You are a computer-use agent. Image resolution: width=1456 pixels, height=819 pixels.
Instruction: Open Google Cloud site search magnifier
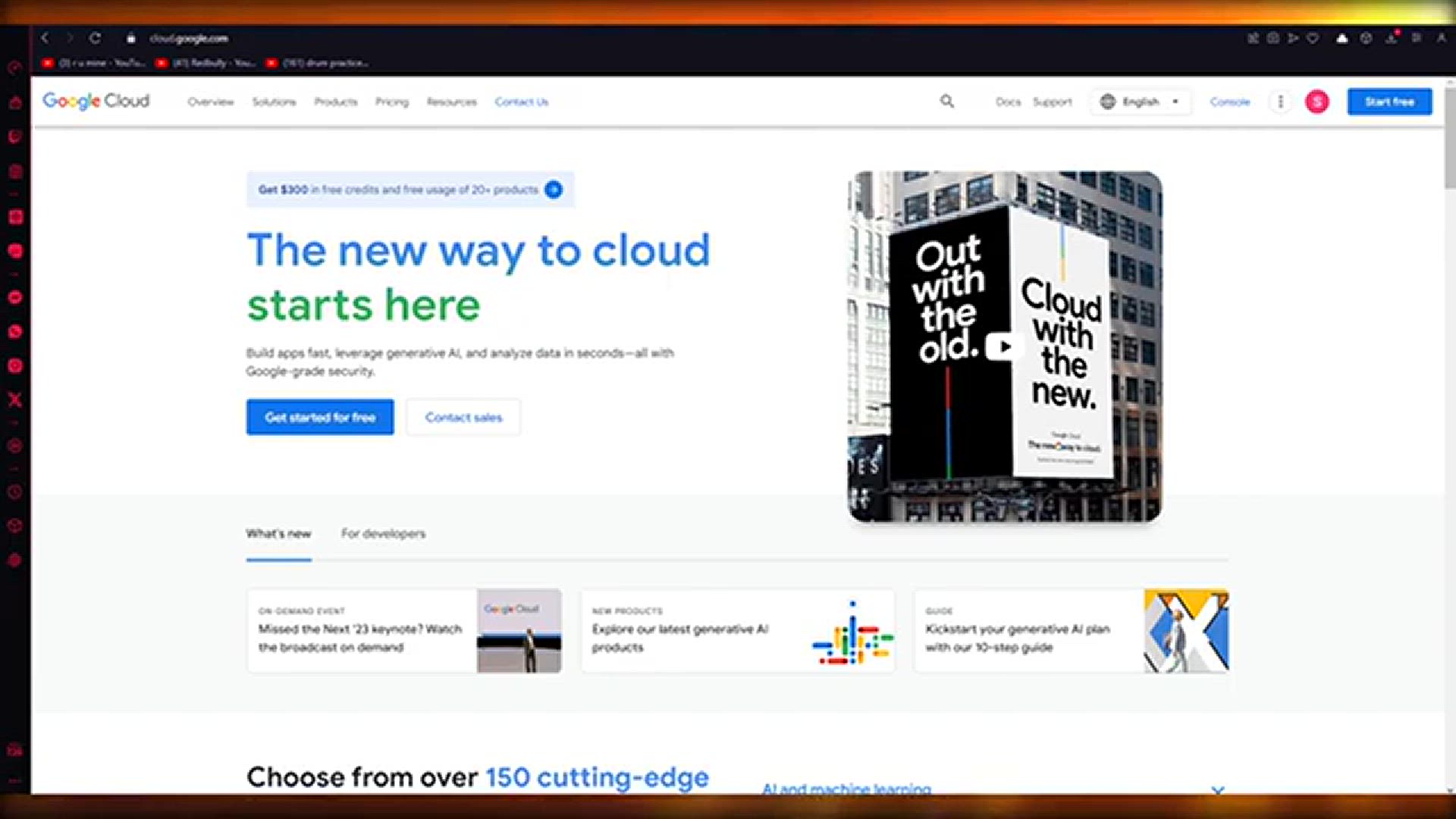pos(947,101)
